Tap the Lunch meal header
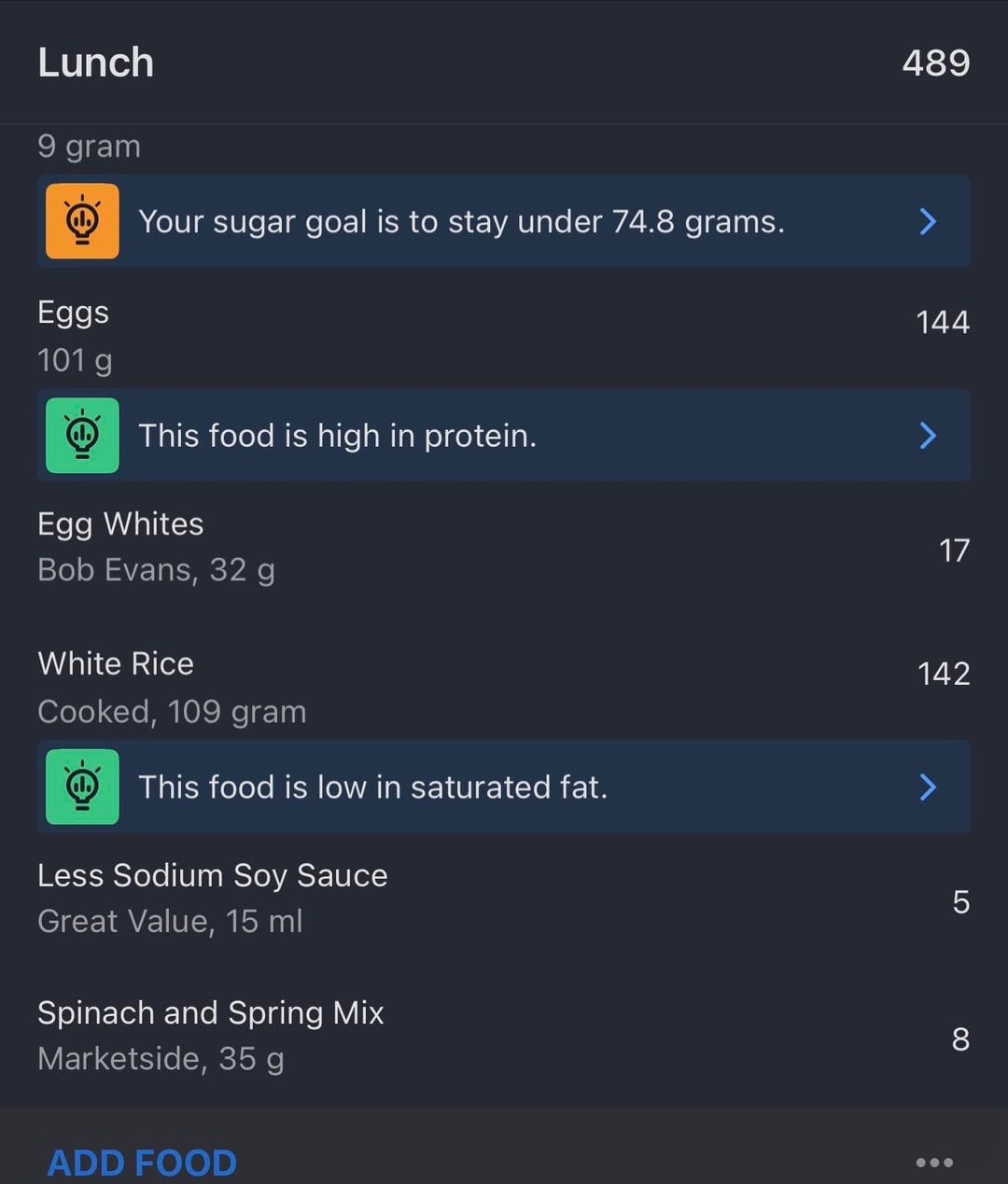 point(96,63)
